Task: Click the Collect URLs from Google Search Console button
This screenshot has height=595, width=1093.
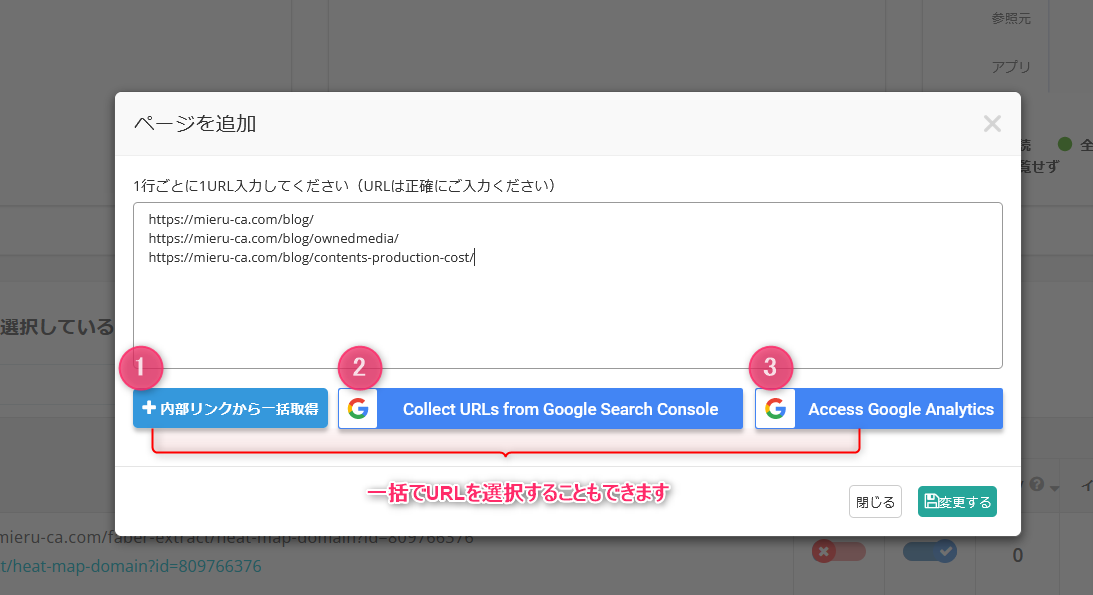Action: coord(560,408)
